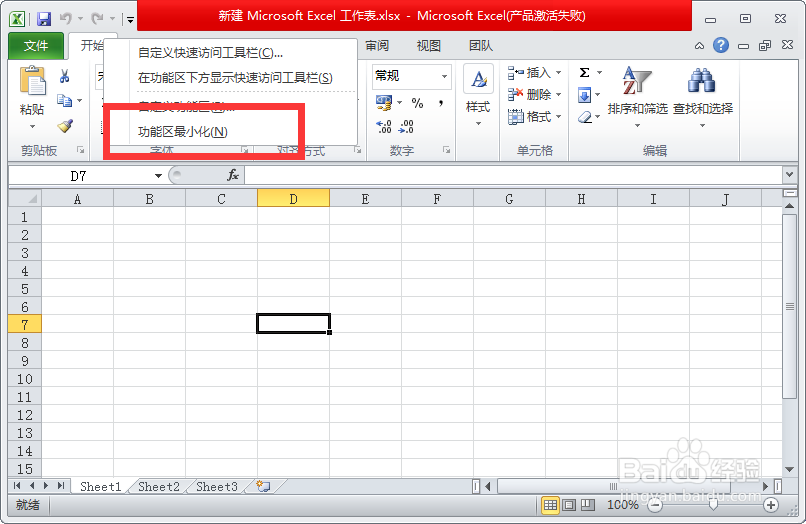The width and height of the screenshot is (806, 524).
Task: Switch to the Sheet2 tab
Action: pyautogui.click(x=158, y=486)
